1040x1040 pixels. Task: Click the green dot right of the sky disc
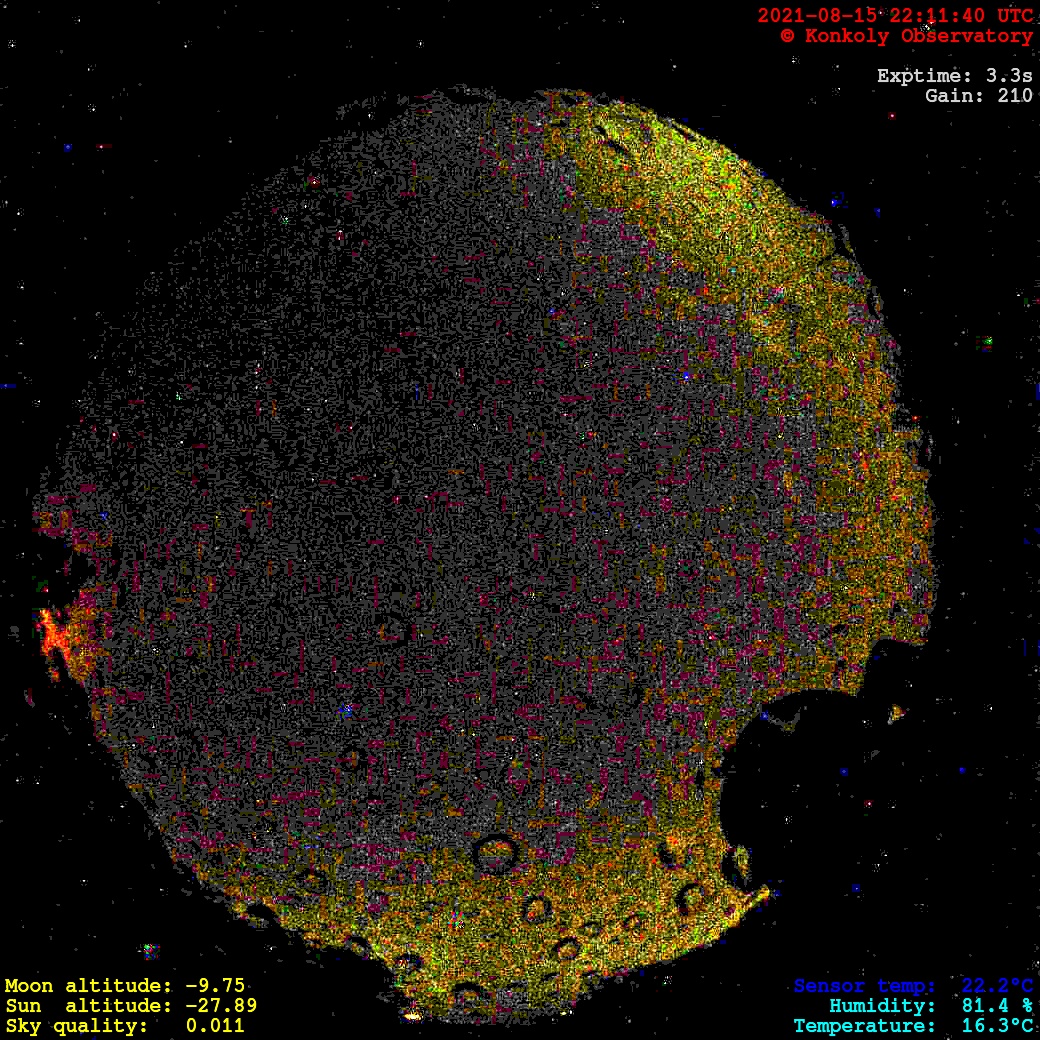click(x=988, y=342)
